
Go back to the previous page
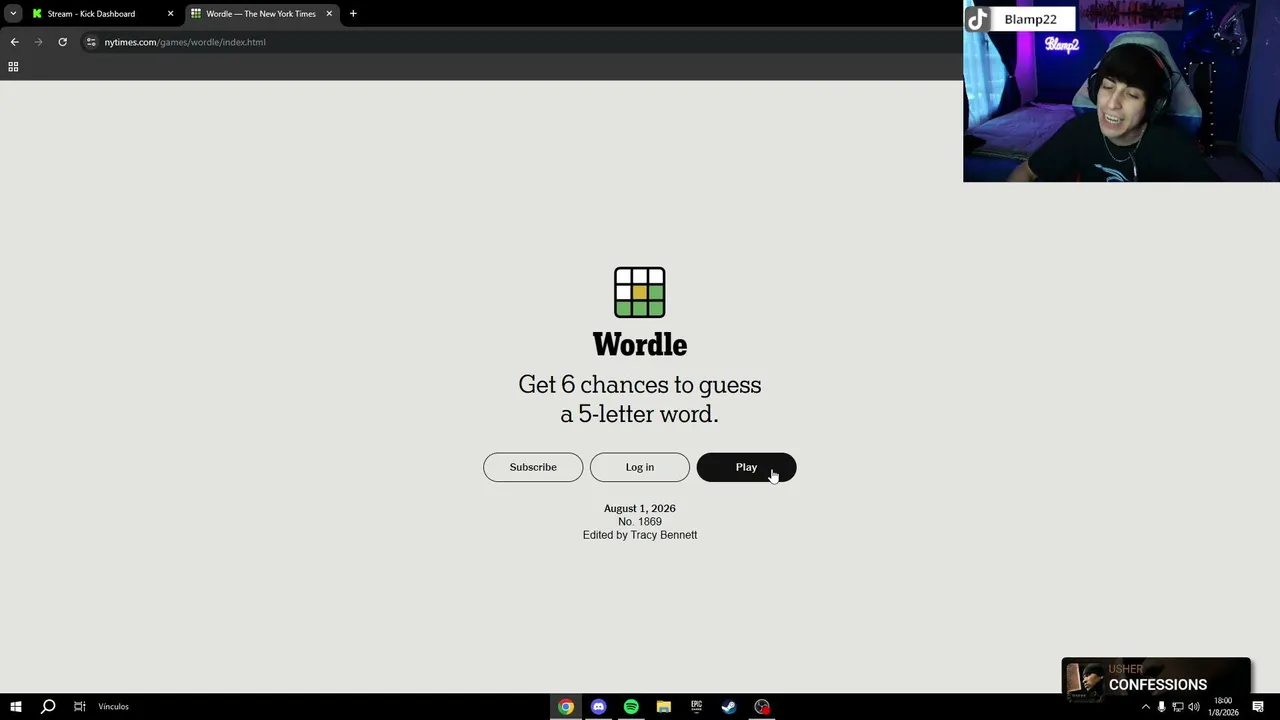click(x=14, y=42)
